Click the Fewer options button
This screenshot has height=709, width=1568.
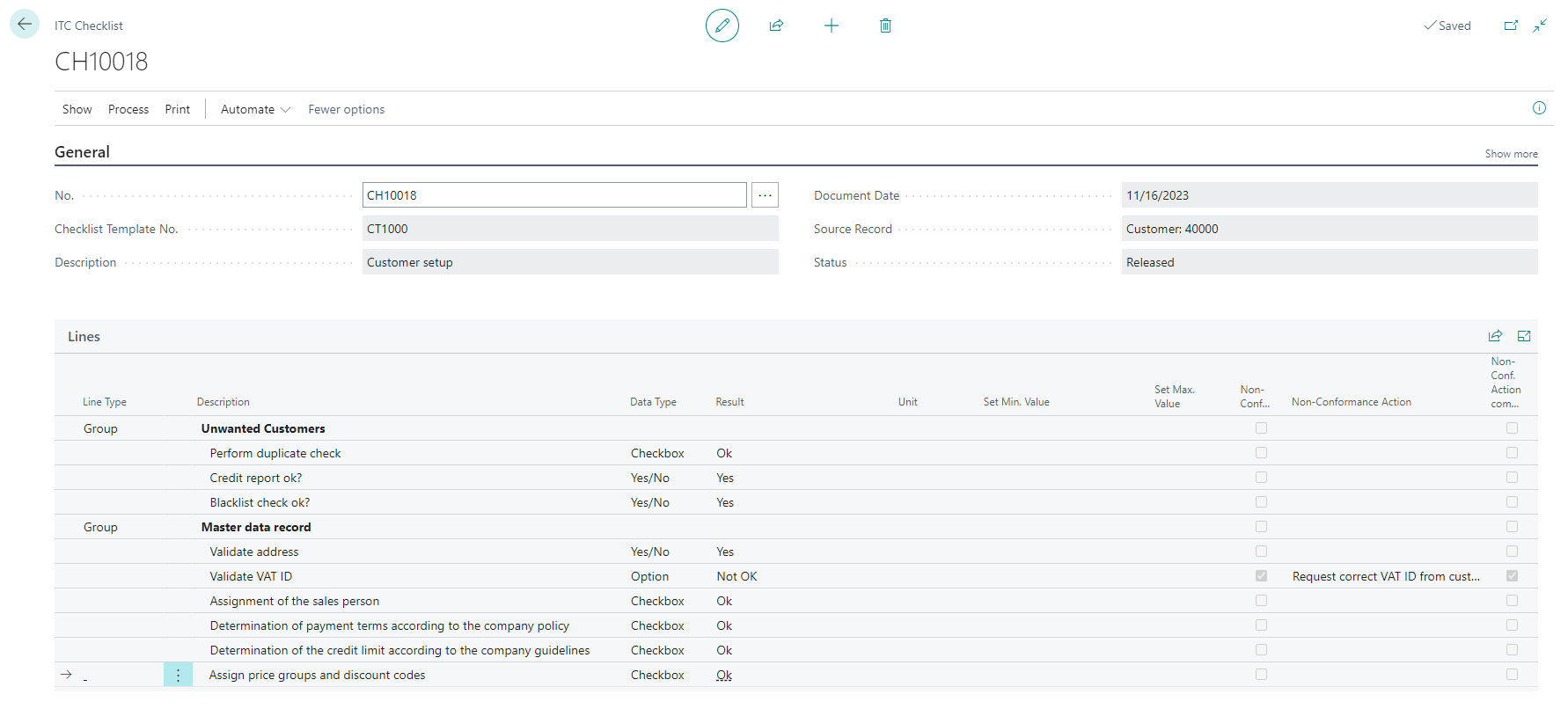(346, 109)
